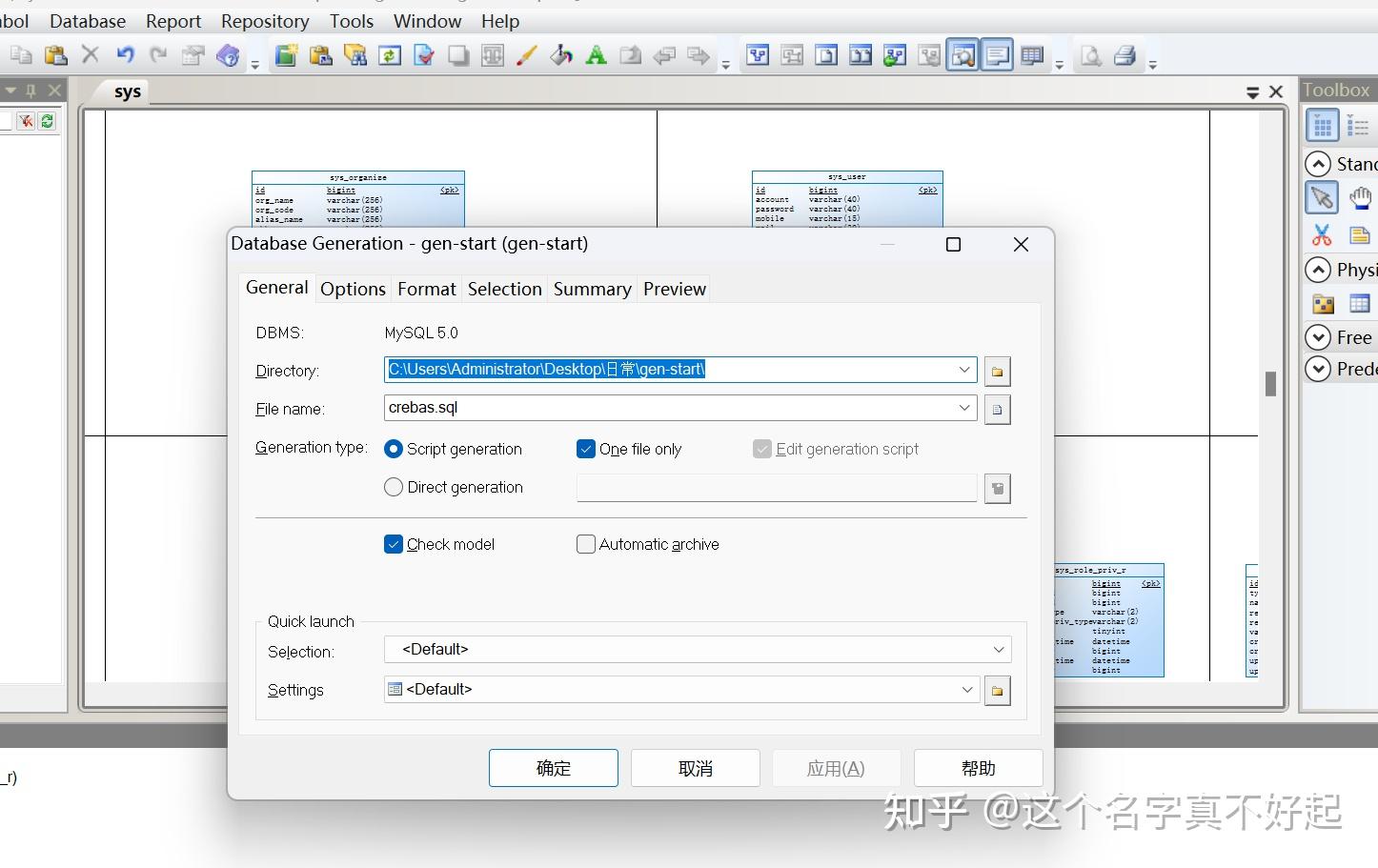Switch to the Preview tab
This screenshot has width=1378, height=868.
(x=675, y=289)
